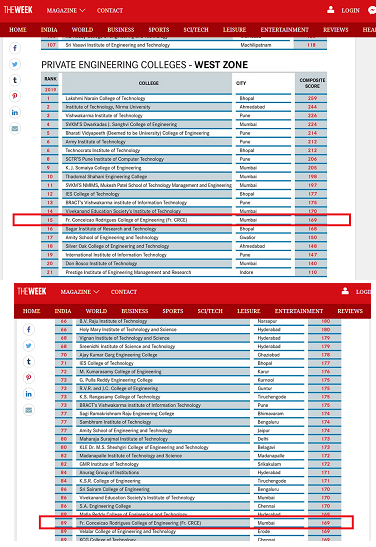Open Entertainment section in lower navigation
The height and width of the screenshot is (547, 376).
pyautogui.click(x=299, y=311)
